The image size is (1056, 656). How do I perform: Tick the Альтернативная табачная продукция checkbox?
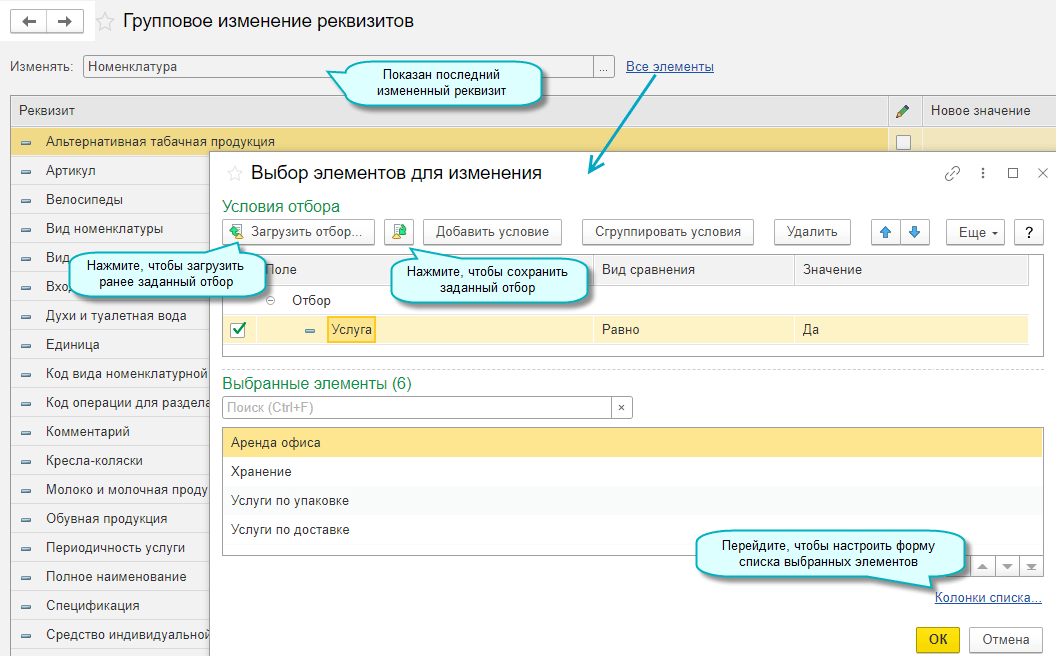(903, 142)
